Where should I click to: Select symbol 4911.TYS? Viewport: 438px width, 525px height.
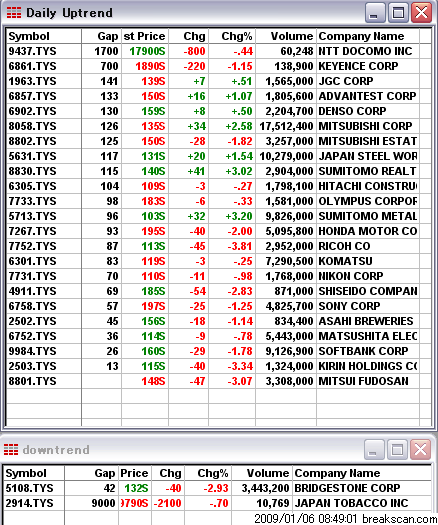(32, 291)
